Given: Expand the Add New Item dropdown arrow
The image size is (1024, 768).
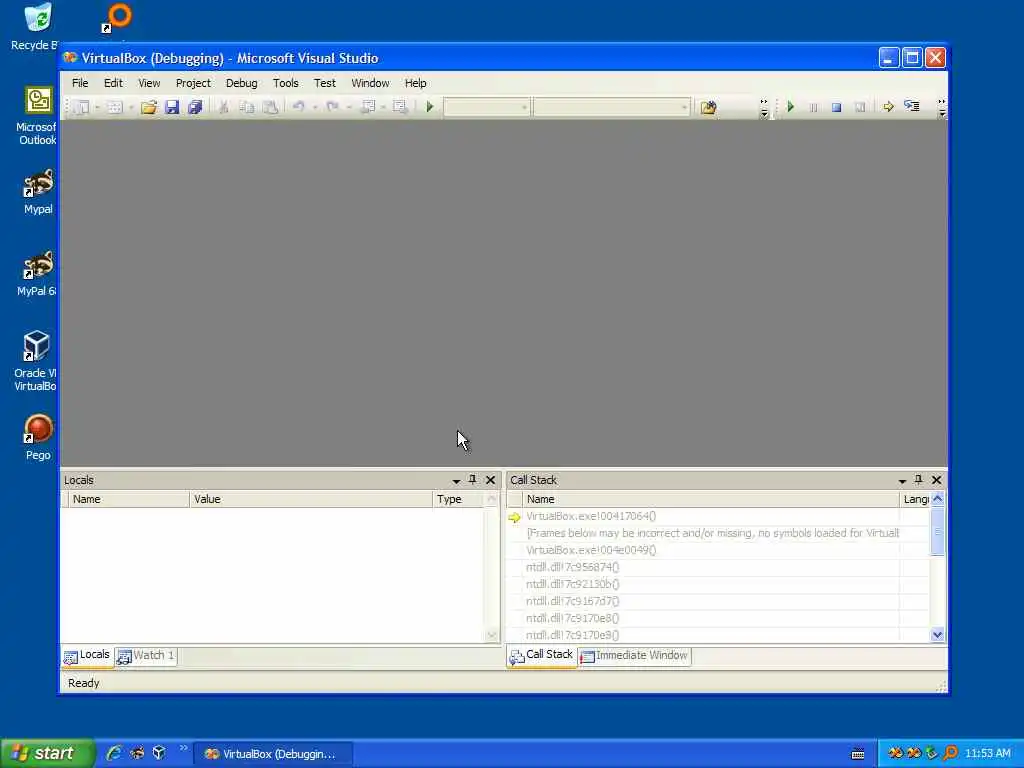Looking at the screenshot, I should (131, 107).
